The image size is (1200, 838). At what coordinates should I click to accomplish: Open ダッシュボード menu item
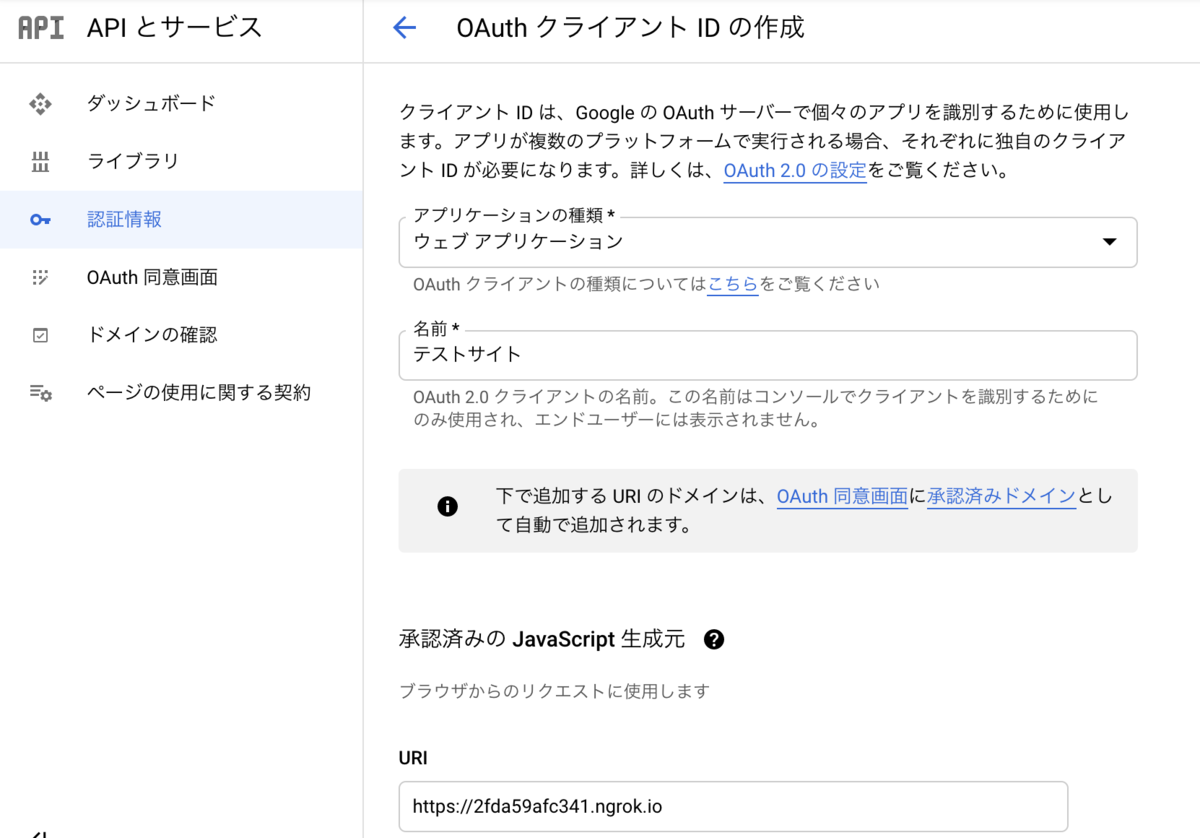151,103
